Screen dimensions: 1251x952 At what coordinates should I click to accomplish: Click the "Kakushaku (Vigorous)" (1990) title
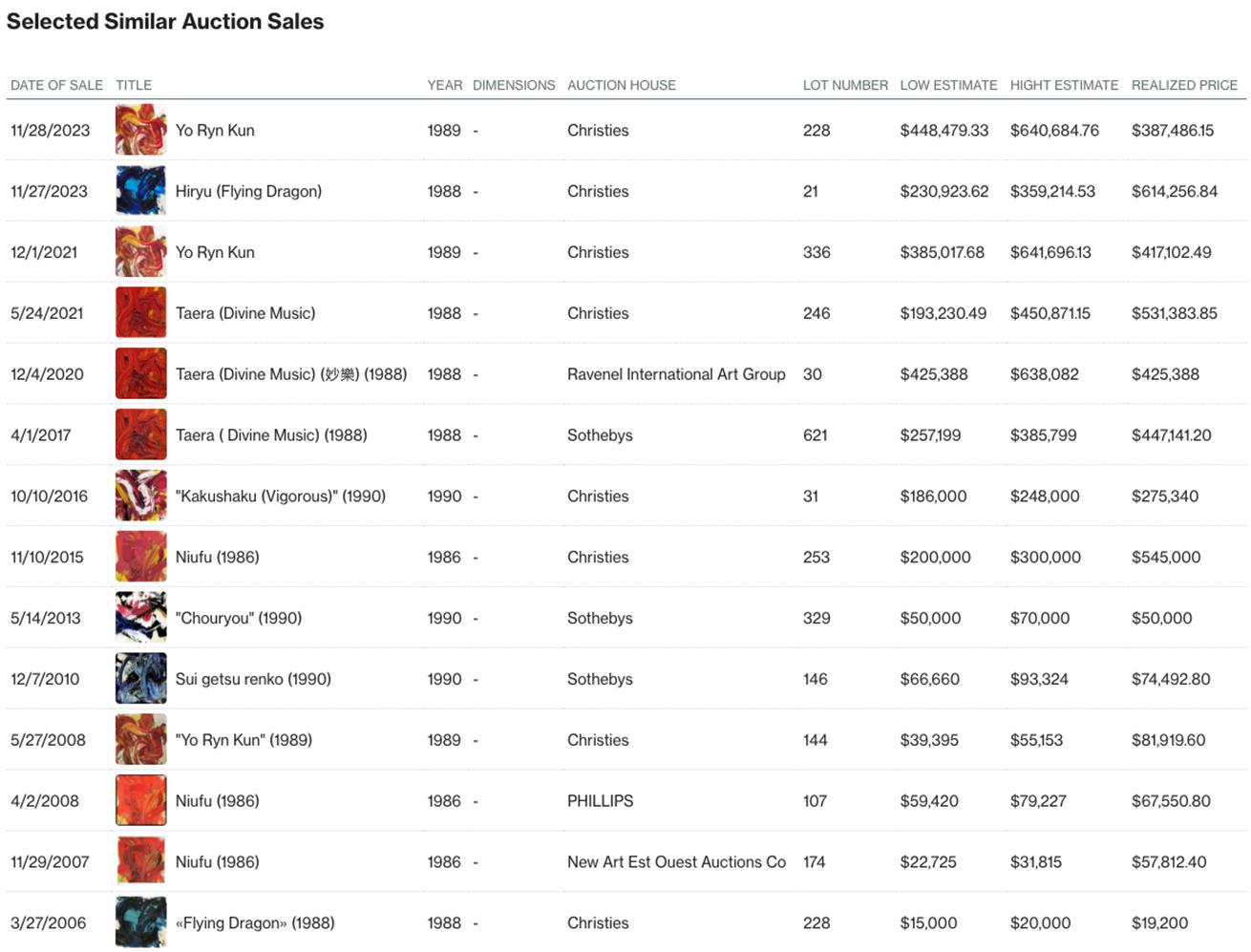coord(280,496)
